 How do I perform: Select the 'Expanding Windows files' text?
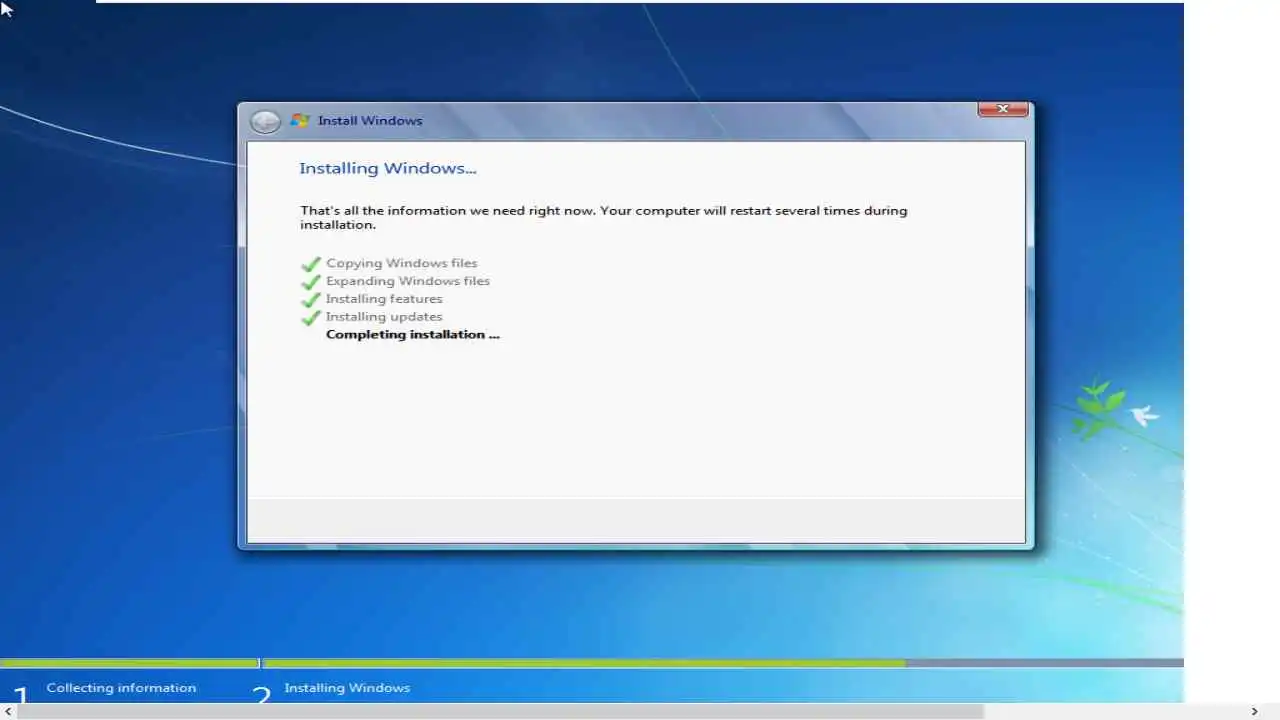click(407, 281)
